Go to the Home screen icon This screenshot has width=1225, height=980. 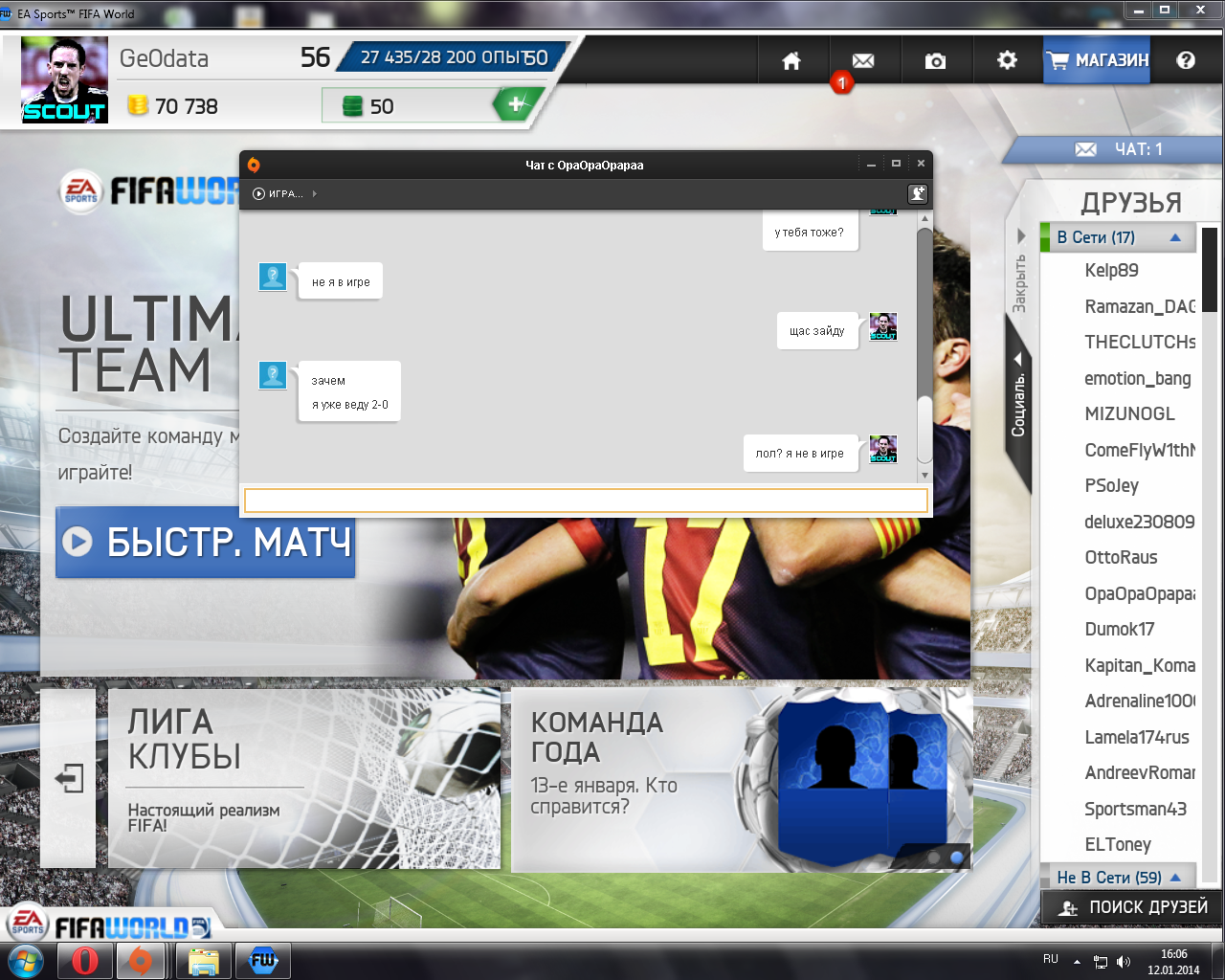(791, 60)
